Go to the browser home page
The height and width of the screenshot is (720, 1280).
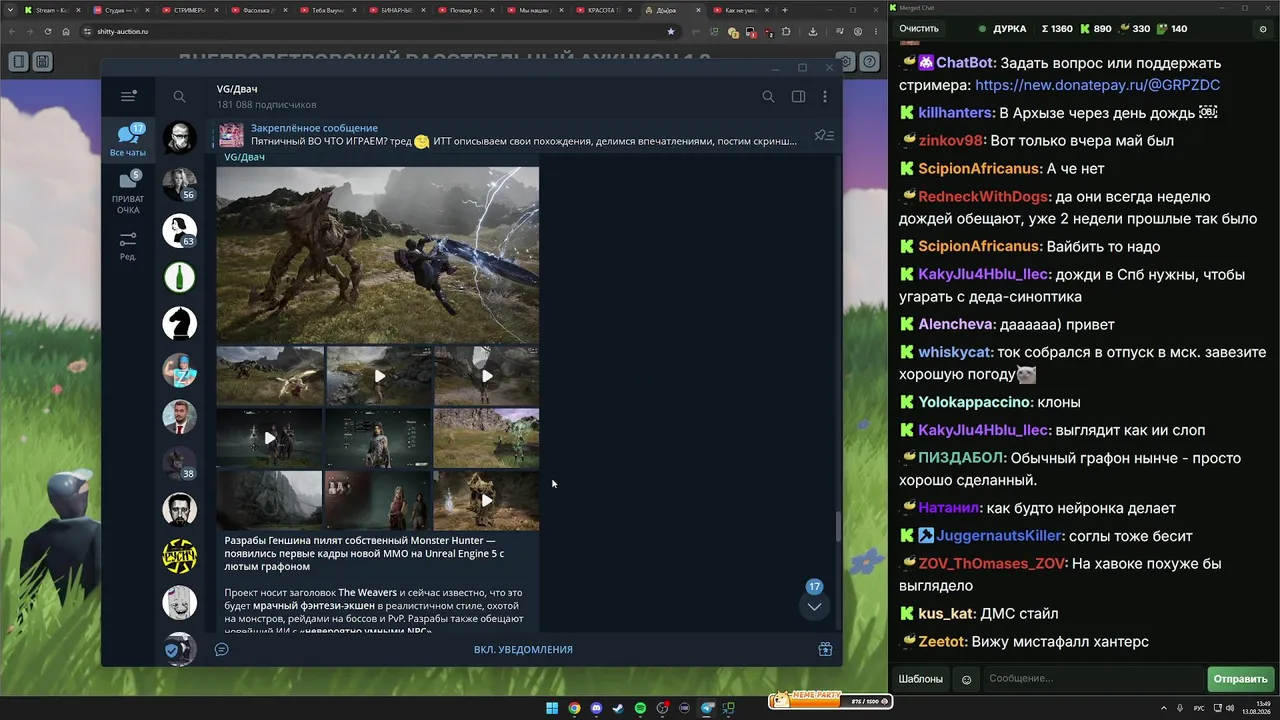pos(66,31)
